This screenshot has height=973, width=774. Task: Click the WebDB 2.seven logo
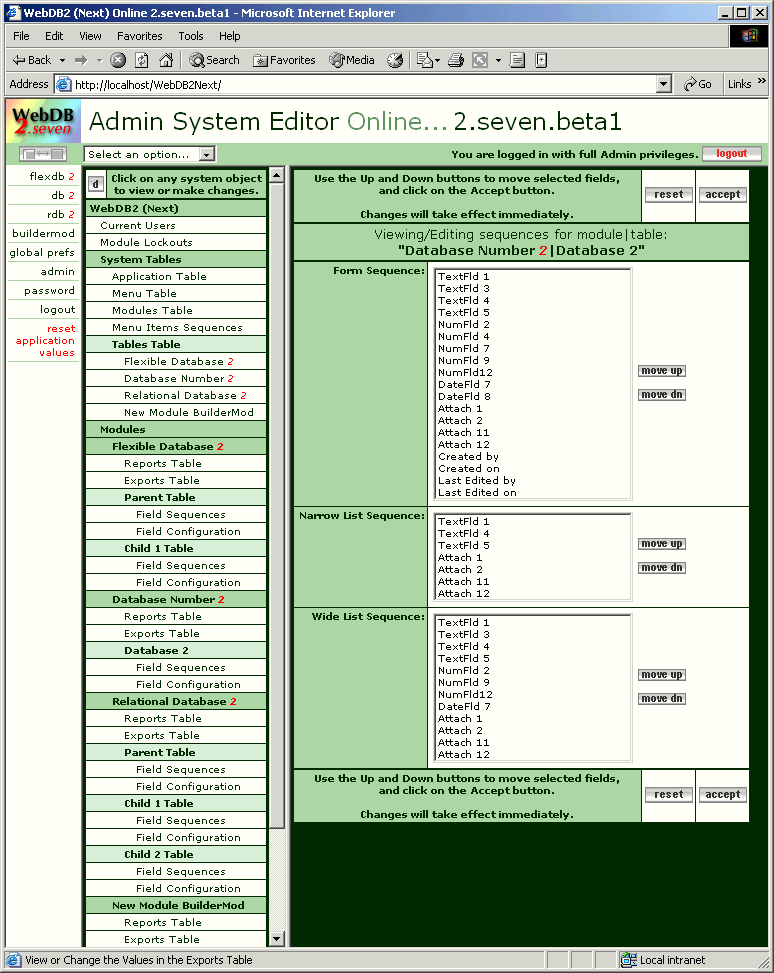pos(43,121)
